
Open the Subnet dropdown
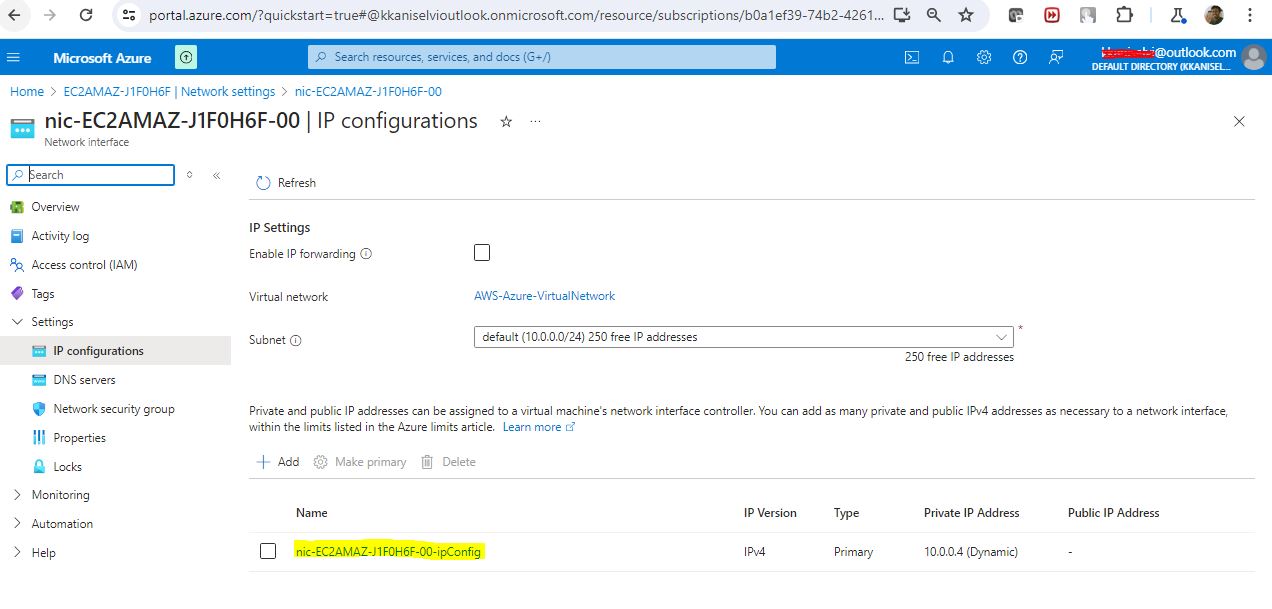click(743, 337)
